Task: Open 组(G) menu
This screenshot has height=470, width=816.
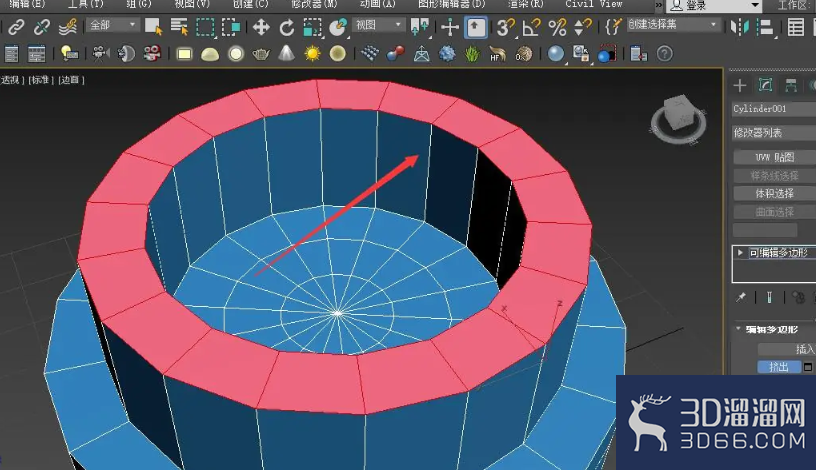Action: (x=139, y=4)
